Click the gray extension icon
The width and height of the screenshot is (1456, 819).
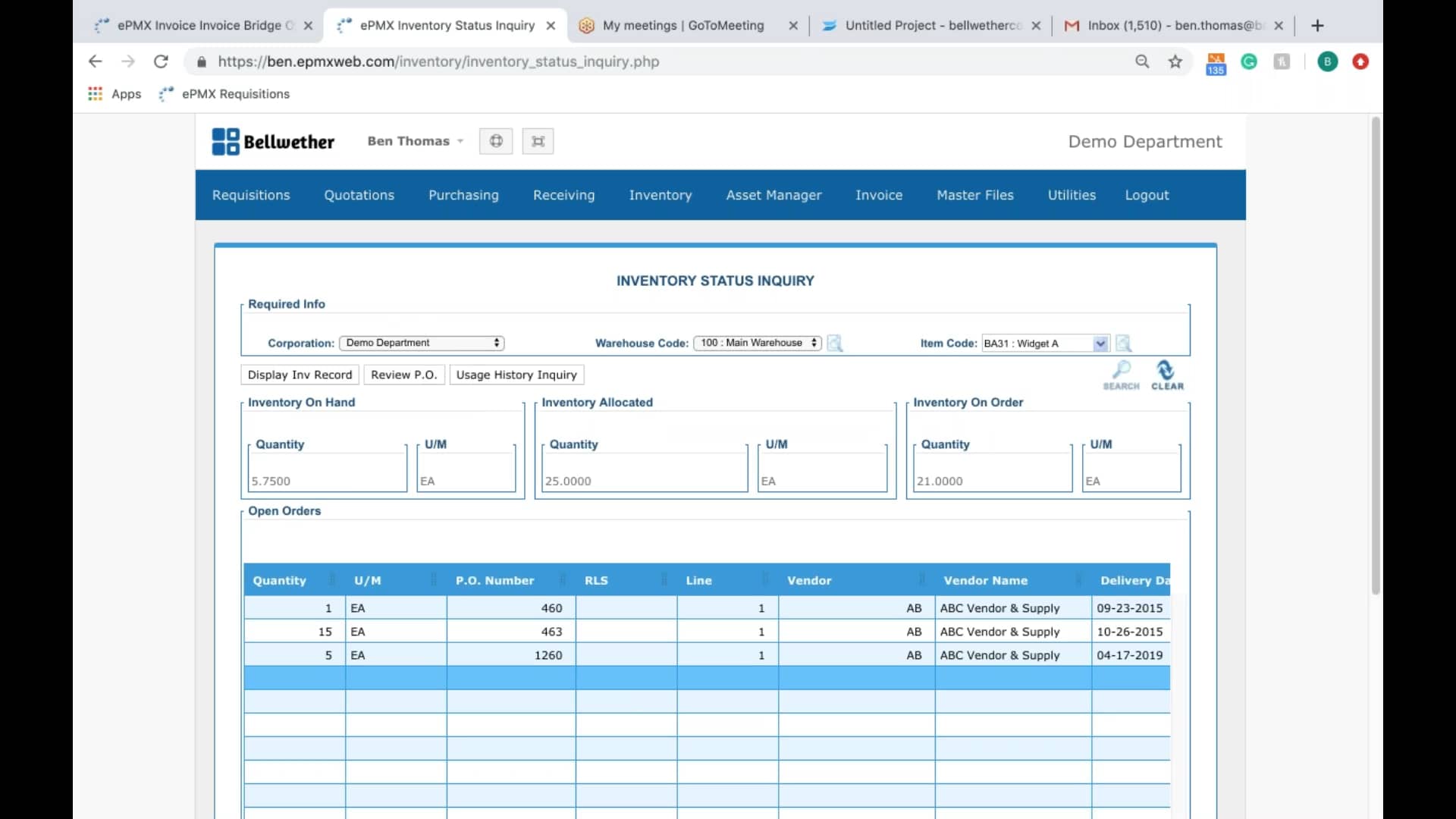1282,61
